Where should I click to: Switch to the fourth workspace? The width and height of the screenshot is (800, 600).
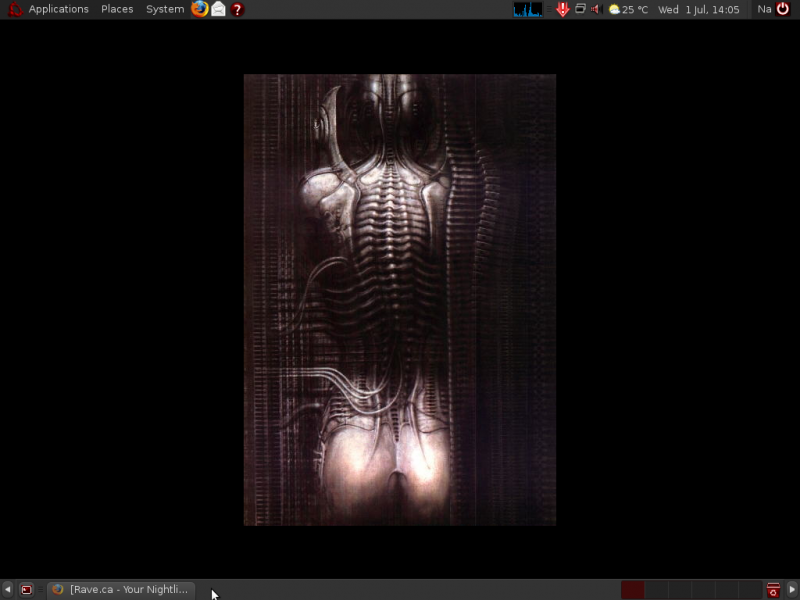click(x=704, y=590)
